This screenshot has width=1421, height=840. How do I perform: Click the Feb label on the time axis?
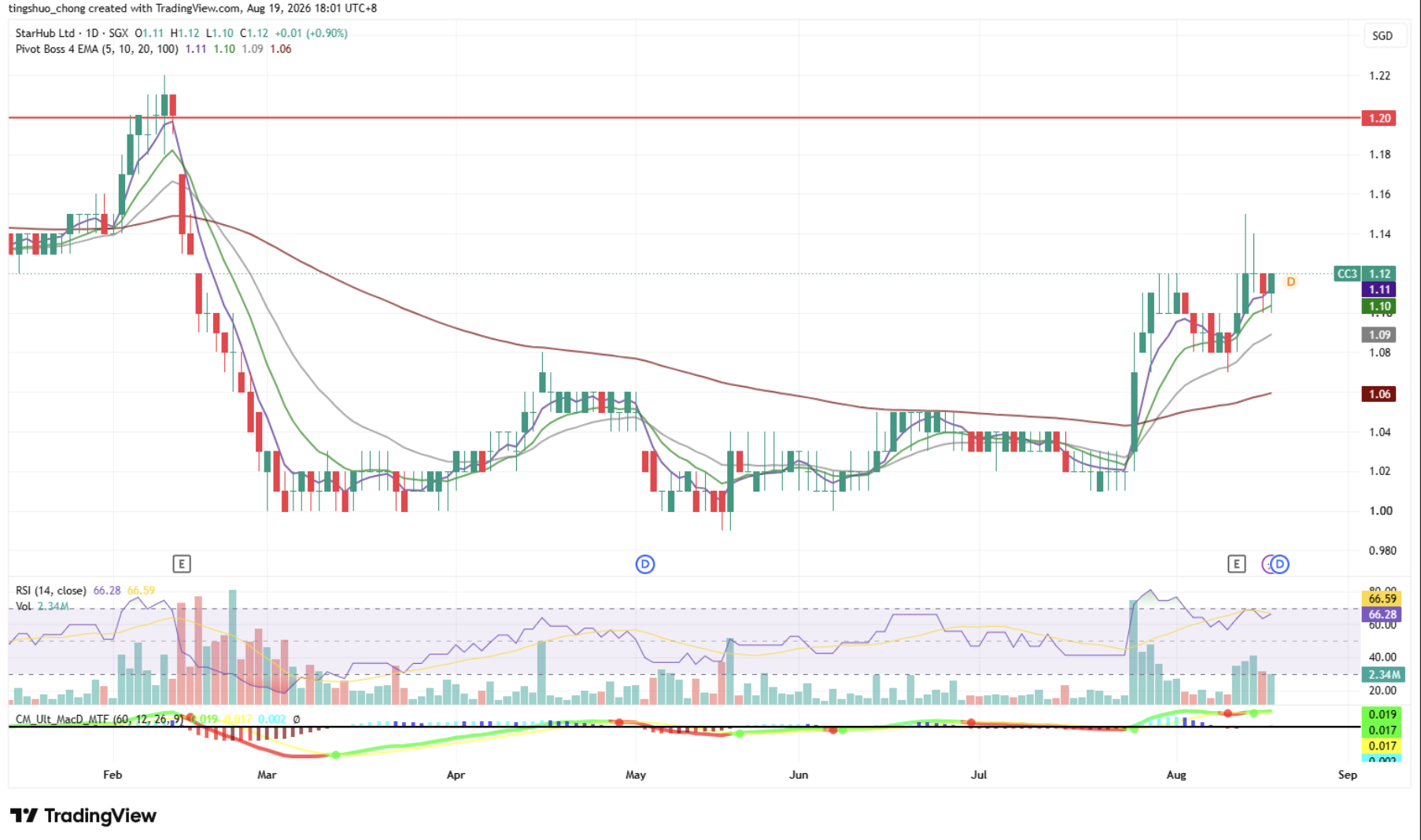pos(113,775)
